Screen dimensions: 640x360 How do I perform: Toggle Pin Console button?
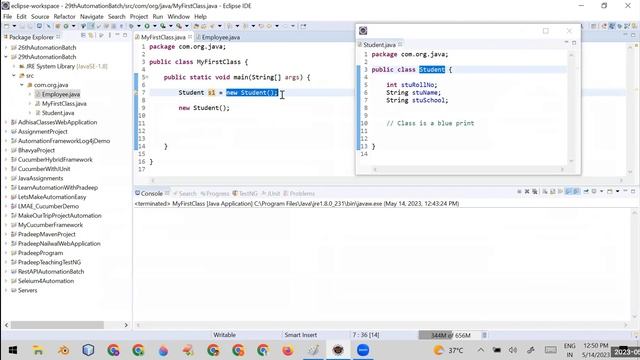(586, 191)
